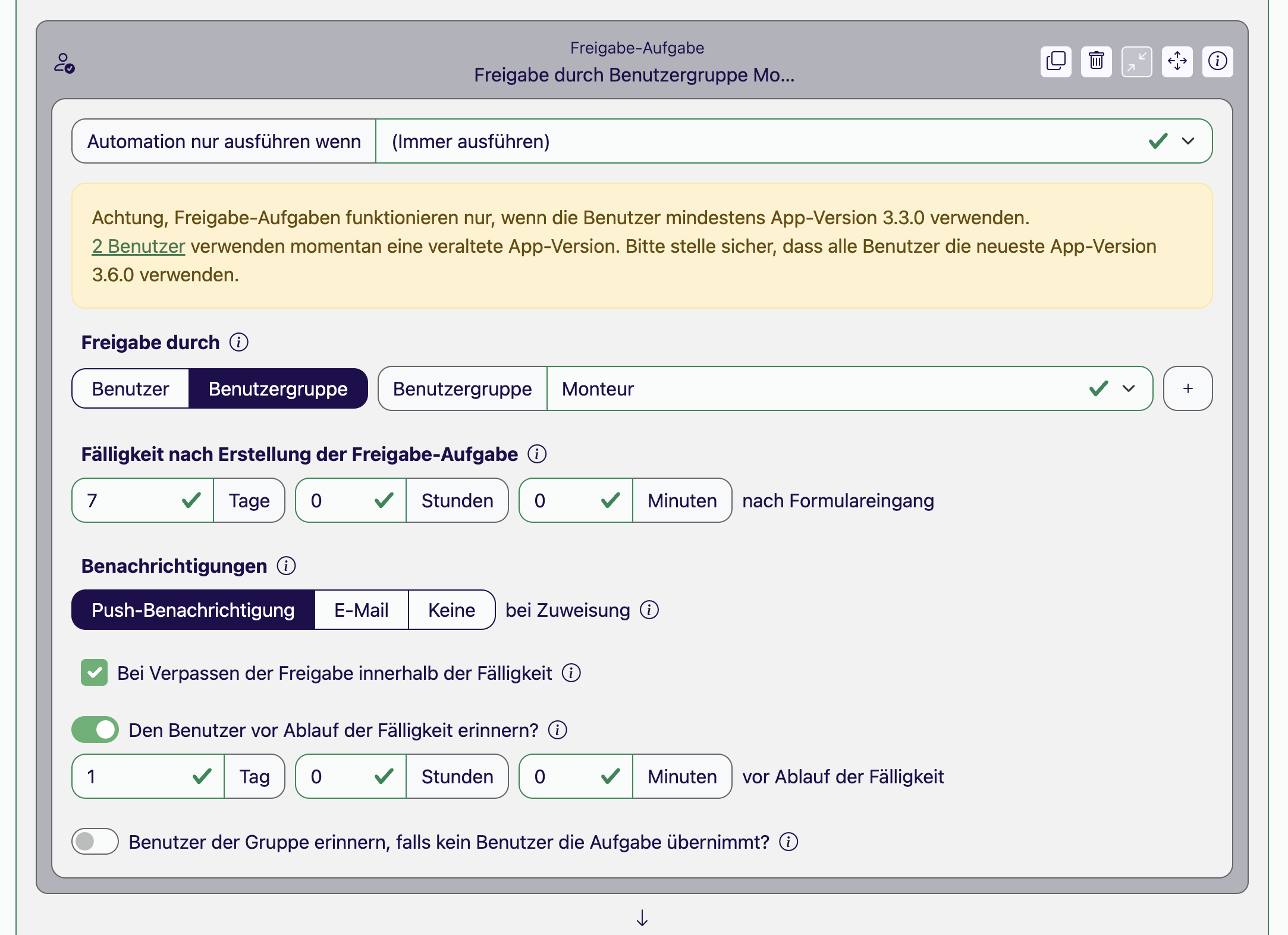This screenshot has width=1288, height=935.
Task: Switch notification to E-Mail
Action: tap(361, 610)
